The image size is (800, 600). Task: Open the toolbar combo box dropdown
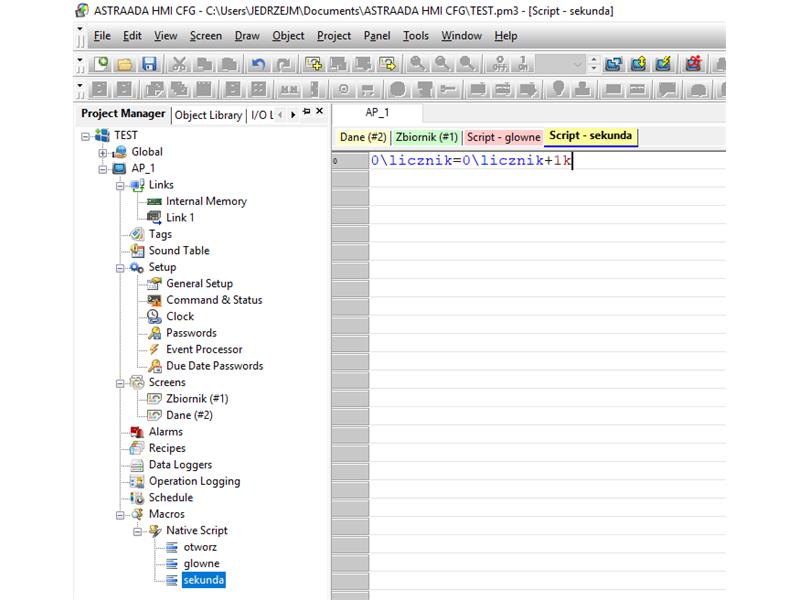[578, 64]
